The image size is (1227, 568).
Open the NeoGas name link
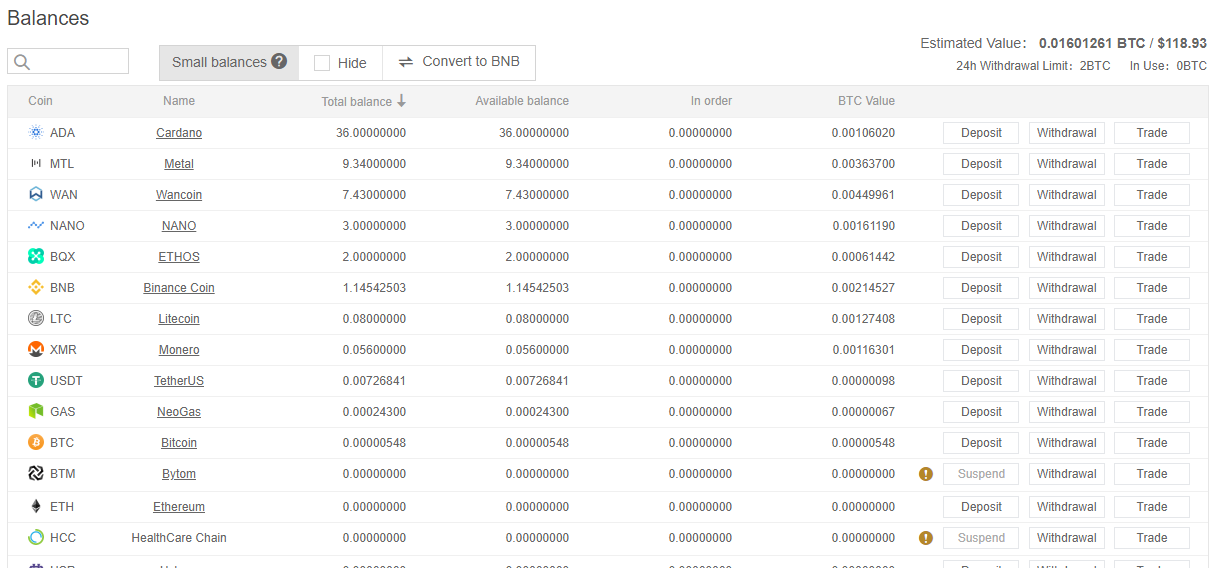point(179,412)
